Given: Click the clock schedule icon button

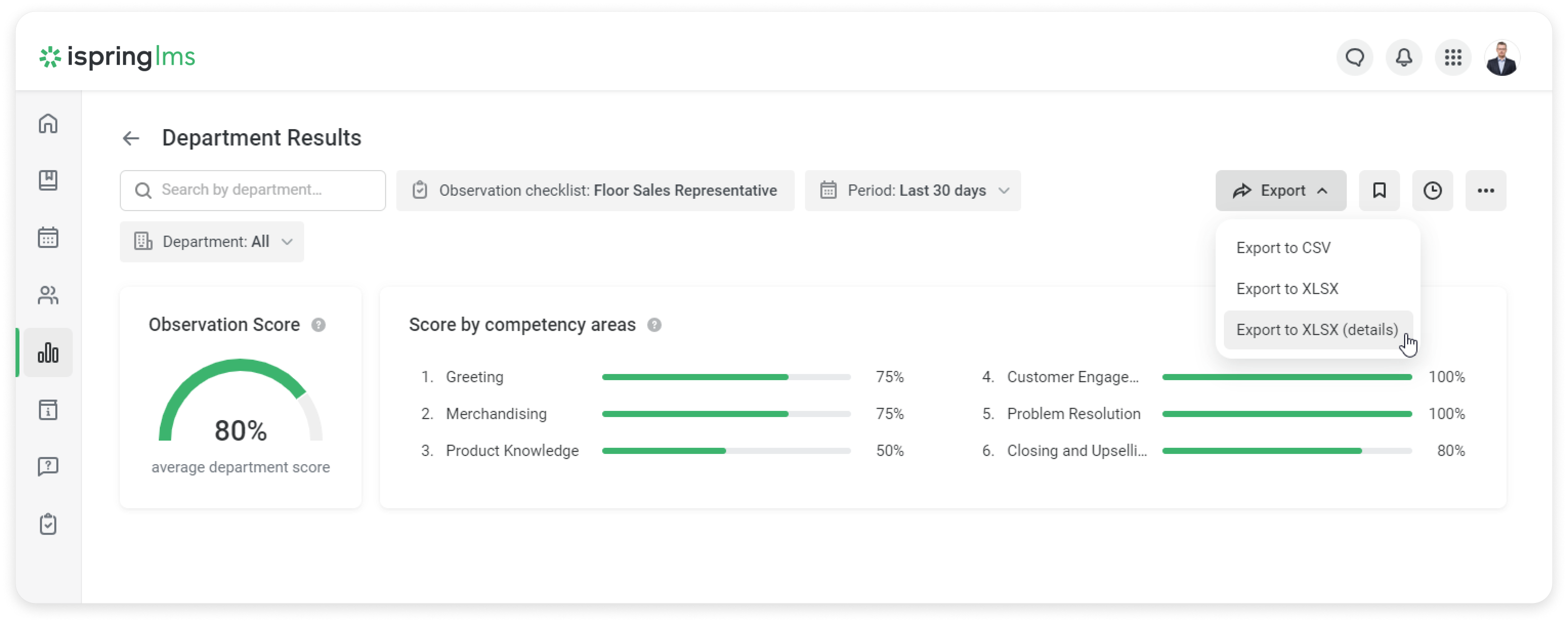Looking at the screenshot, I should point(1432,191).
